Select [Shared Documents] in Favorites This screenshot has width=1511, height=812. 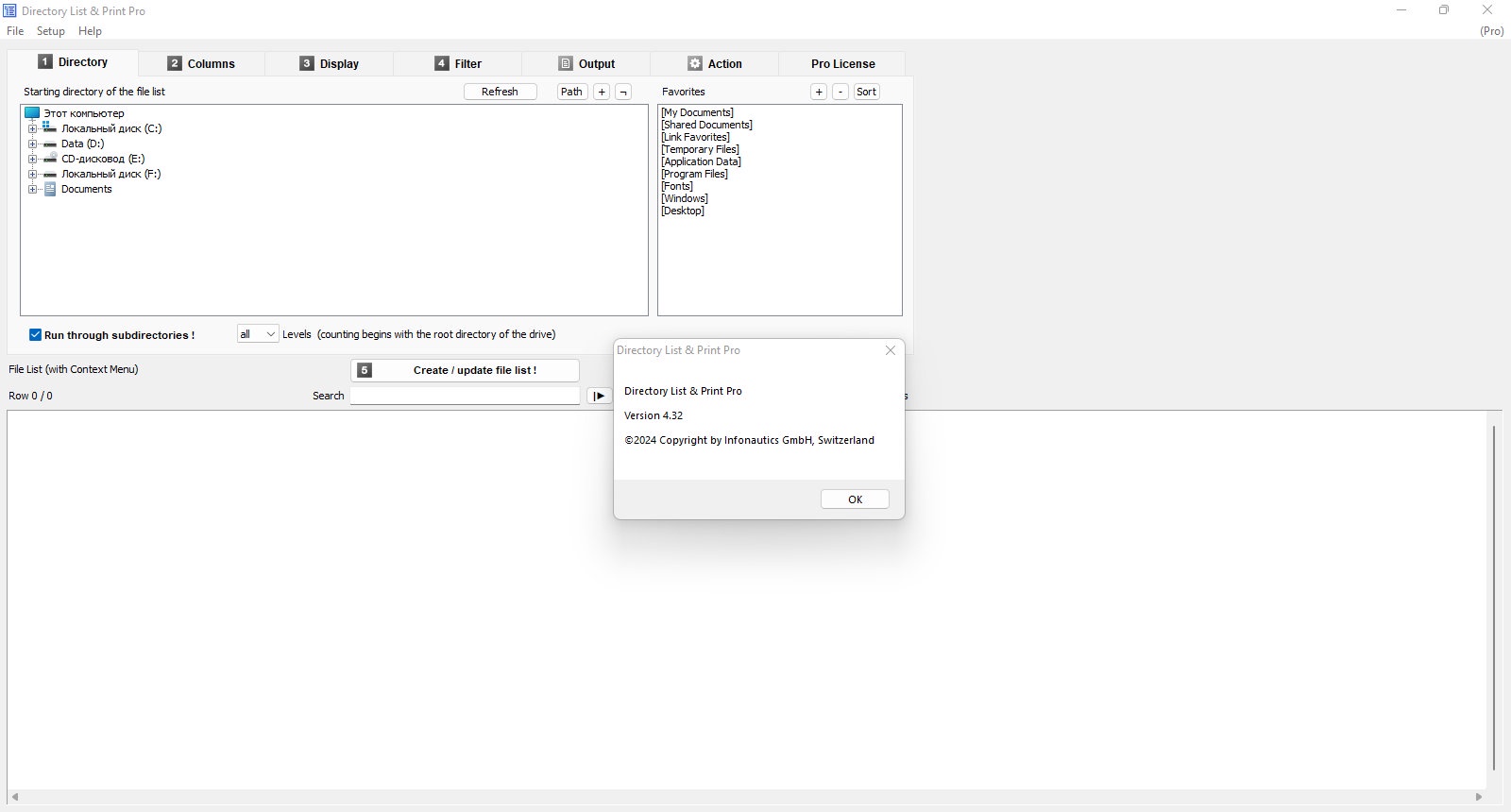point(706,125)
